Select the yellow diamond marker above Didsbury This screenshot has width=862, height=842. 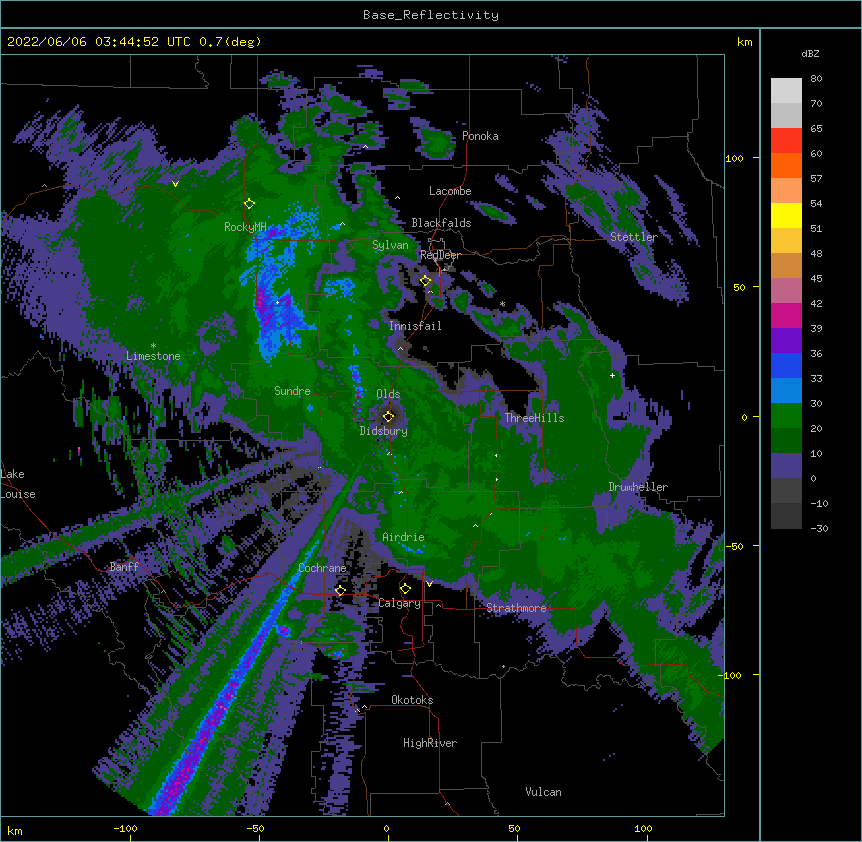[x=389, y=416]
